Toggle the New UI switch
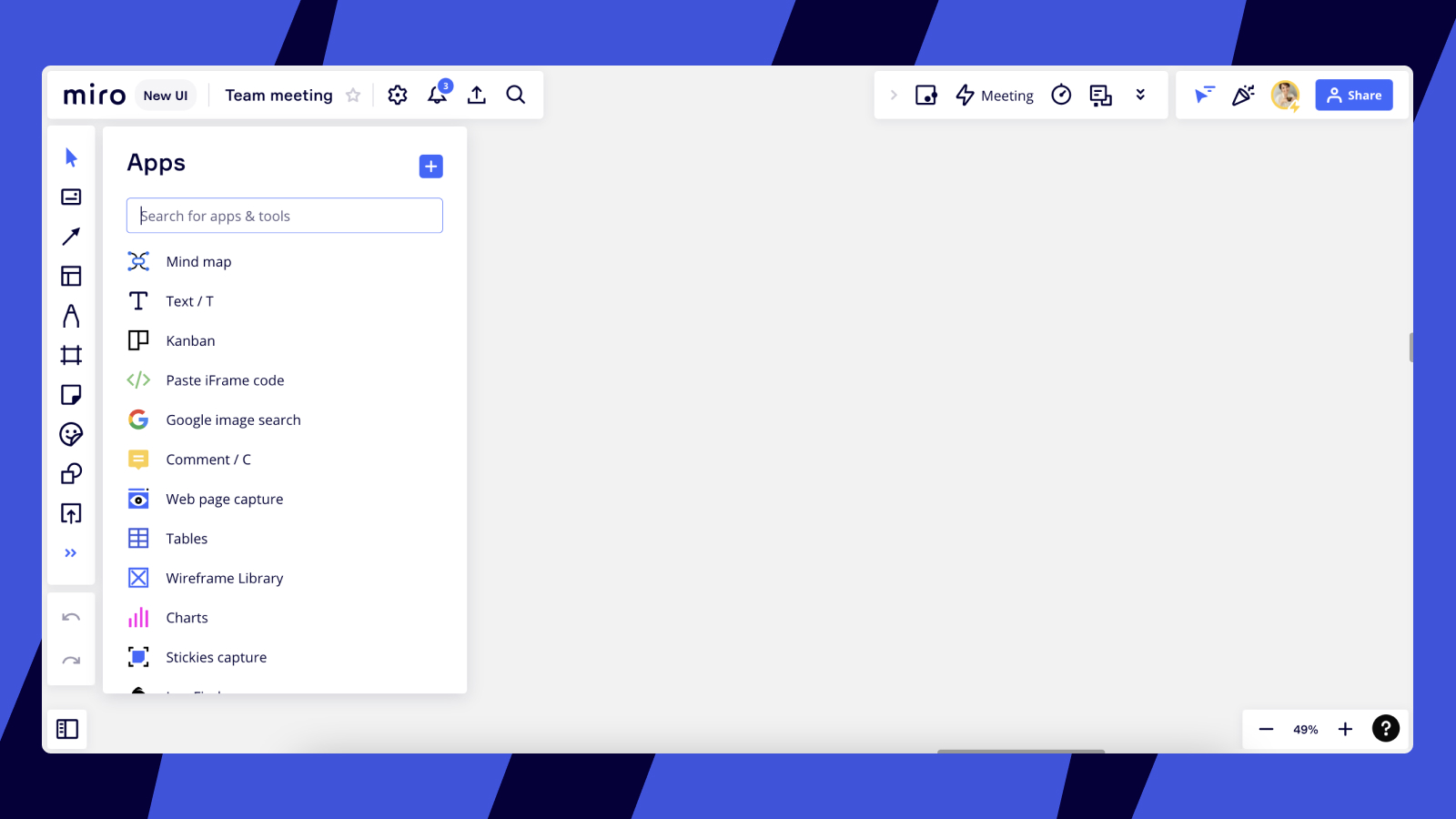The width and height of the screenshot is (1456, 819). pyautogui.click(x=166, y=96)
